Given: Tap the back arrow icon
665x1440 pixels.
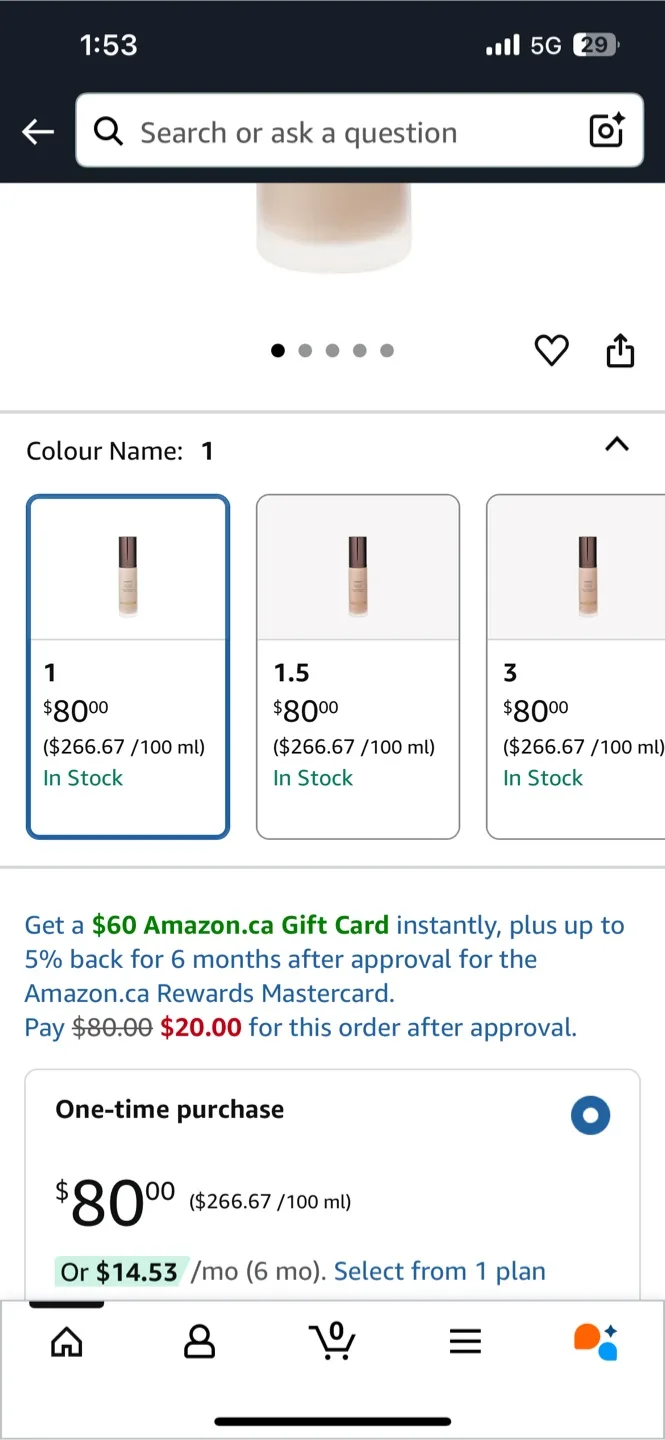Looking at the screenshot, I should [38, 131].
